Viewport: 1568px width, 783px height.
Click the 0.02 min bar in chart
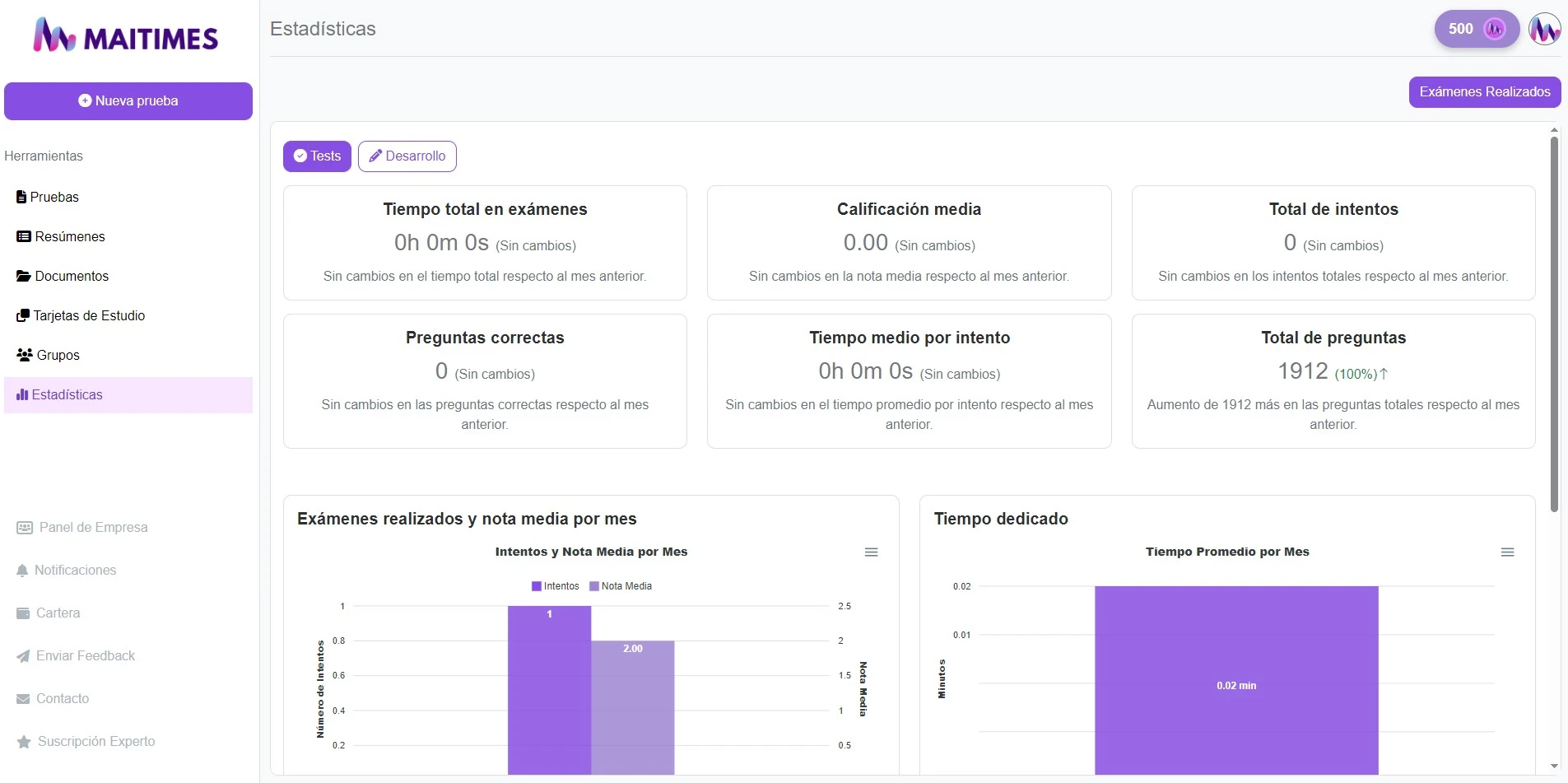pyautogui.click(x=1235, y=685)
